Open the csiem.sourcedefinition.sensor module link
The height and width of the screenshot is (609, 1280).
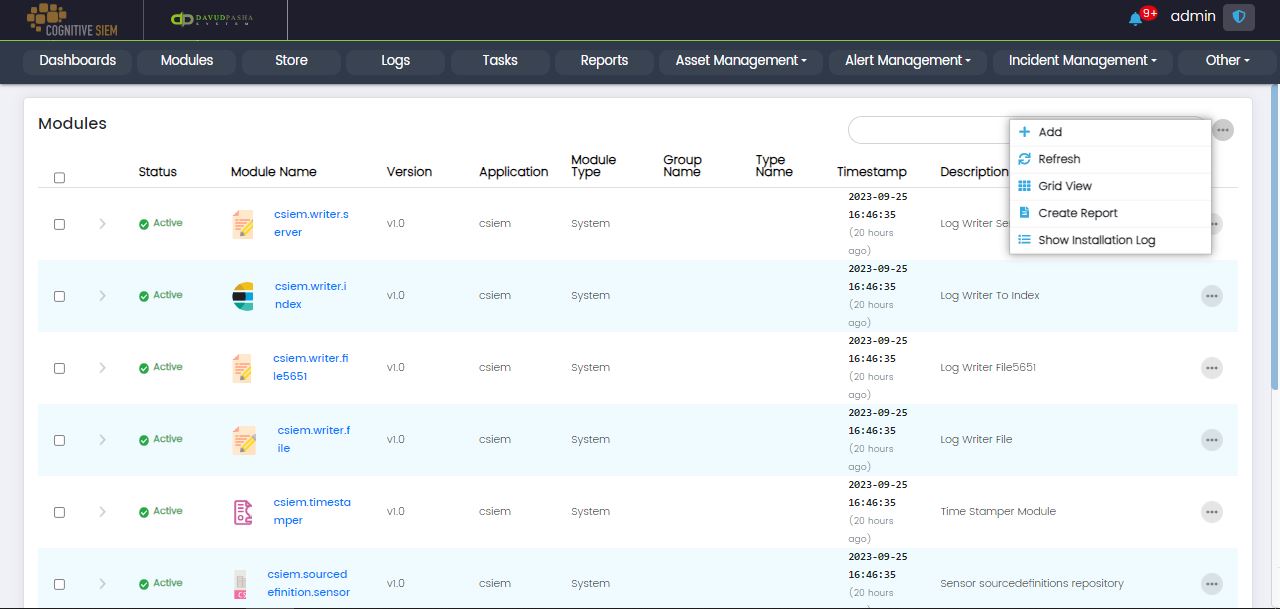pyautogui.click(x=308, y=583)
